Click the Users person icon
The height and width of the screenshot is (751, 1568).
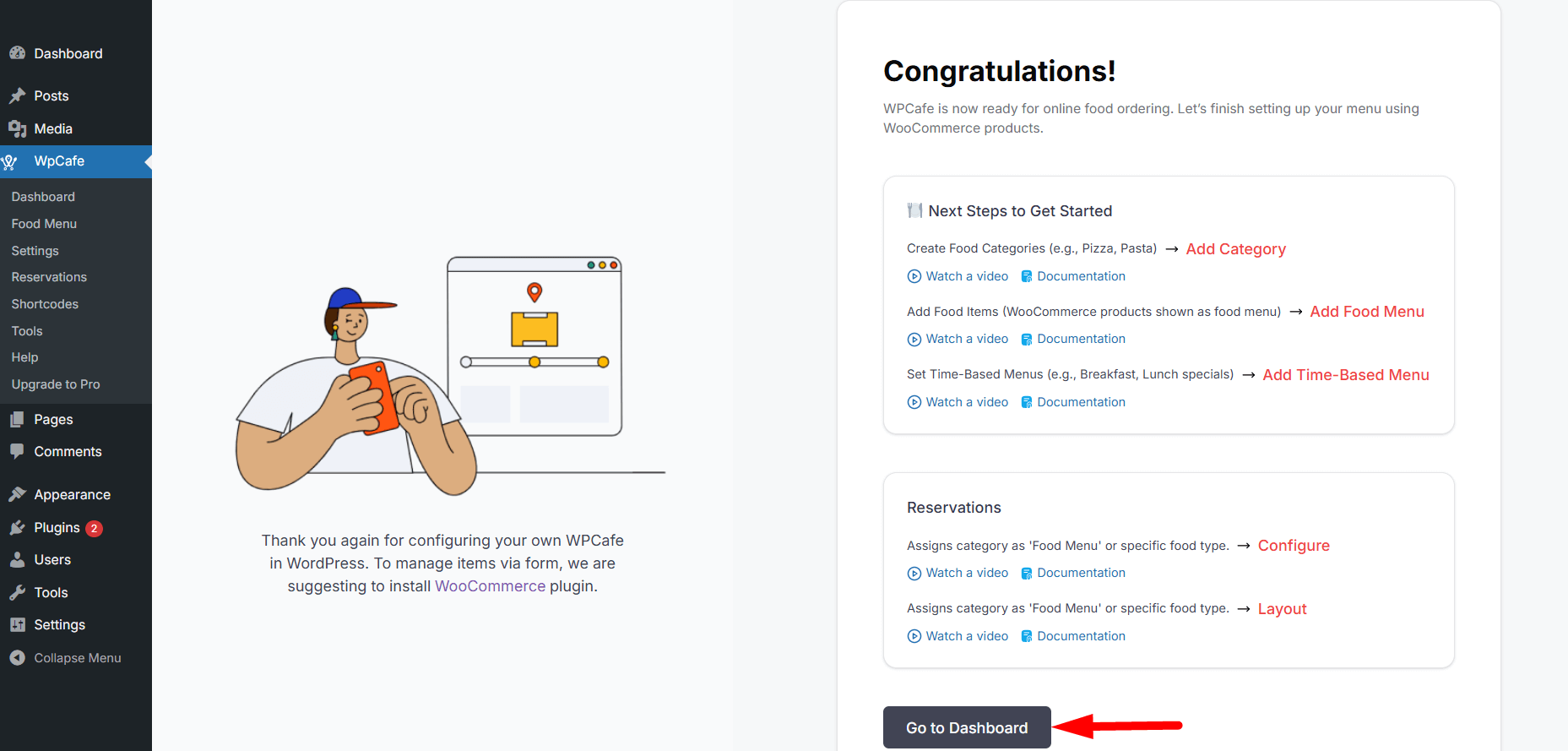tap(17, 560)
